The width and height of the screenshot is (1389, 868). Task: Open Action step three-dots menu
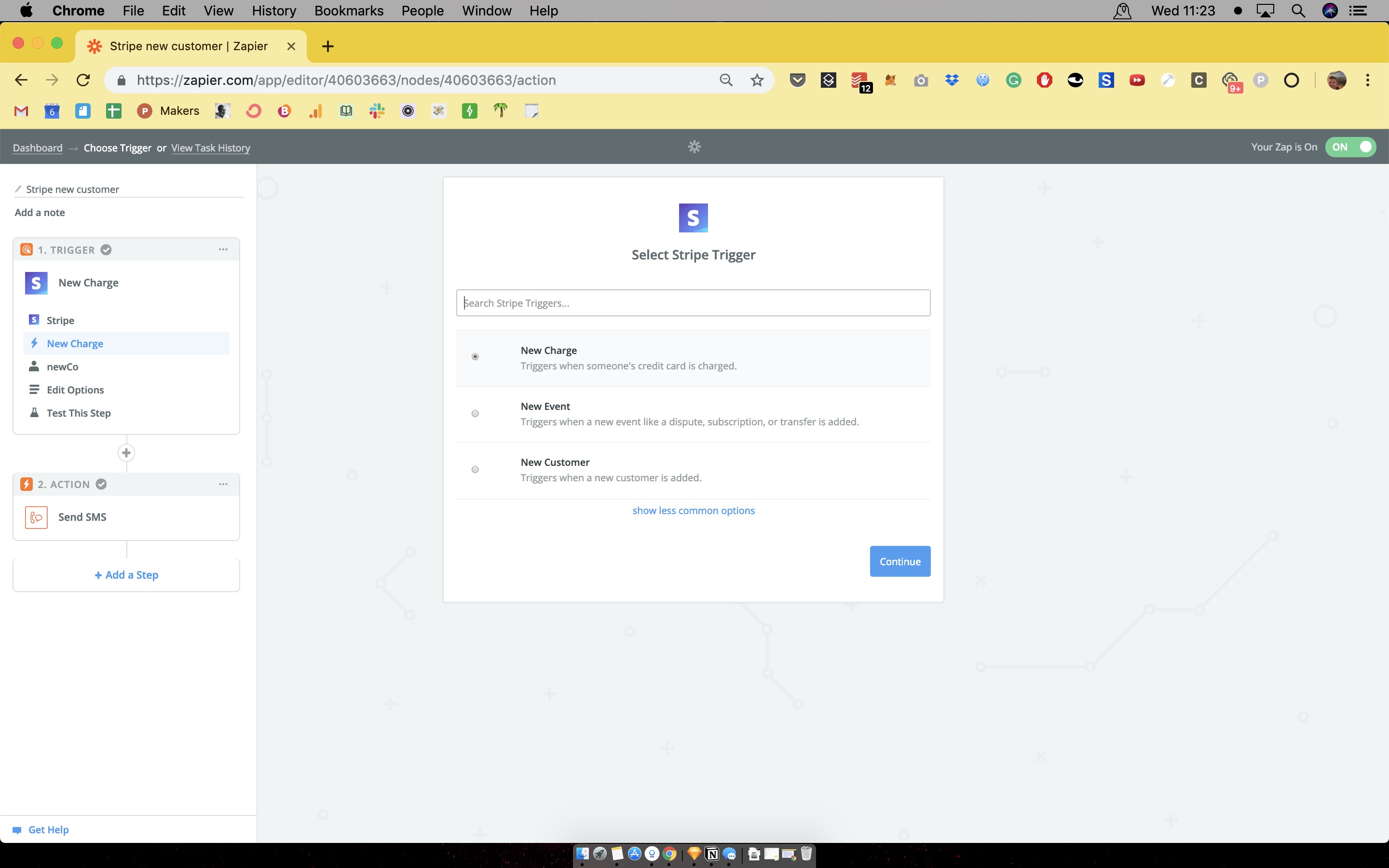(x=223, y=484)
